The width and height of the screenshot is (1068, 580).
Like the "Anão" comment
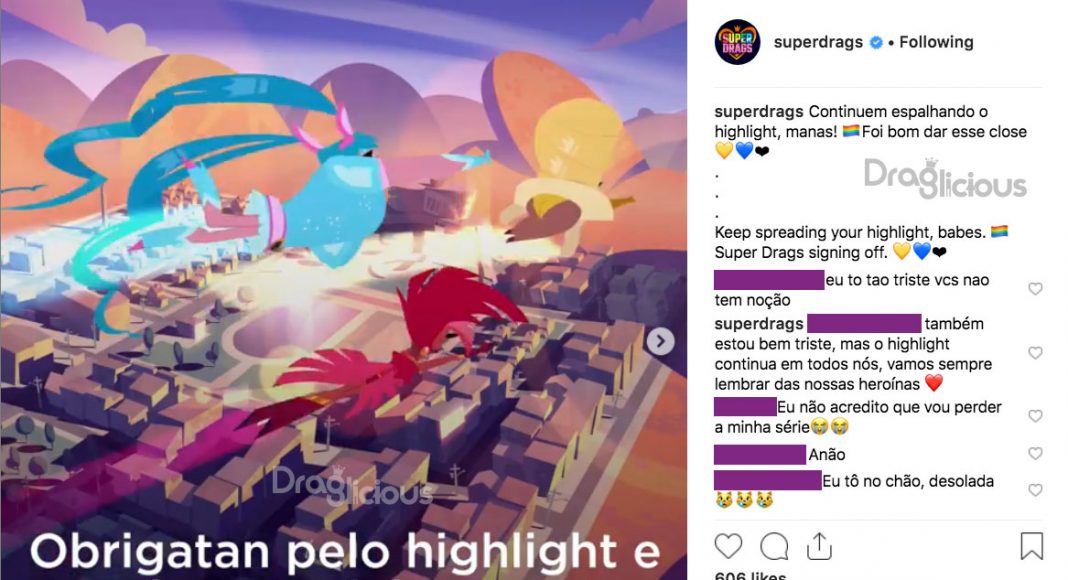(x=1035, y=453)
